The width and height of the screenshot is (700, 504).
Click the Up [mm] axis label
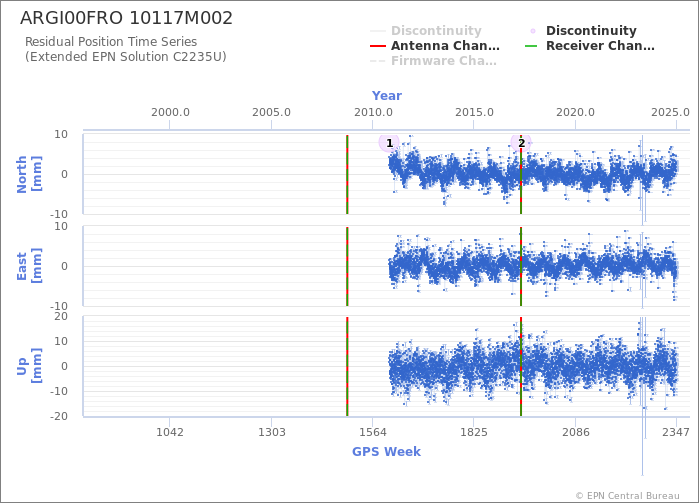[29, 366]
